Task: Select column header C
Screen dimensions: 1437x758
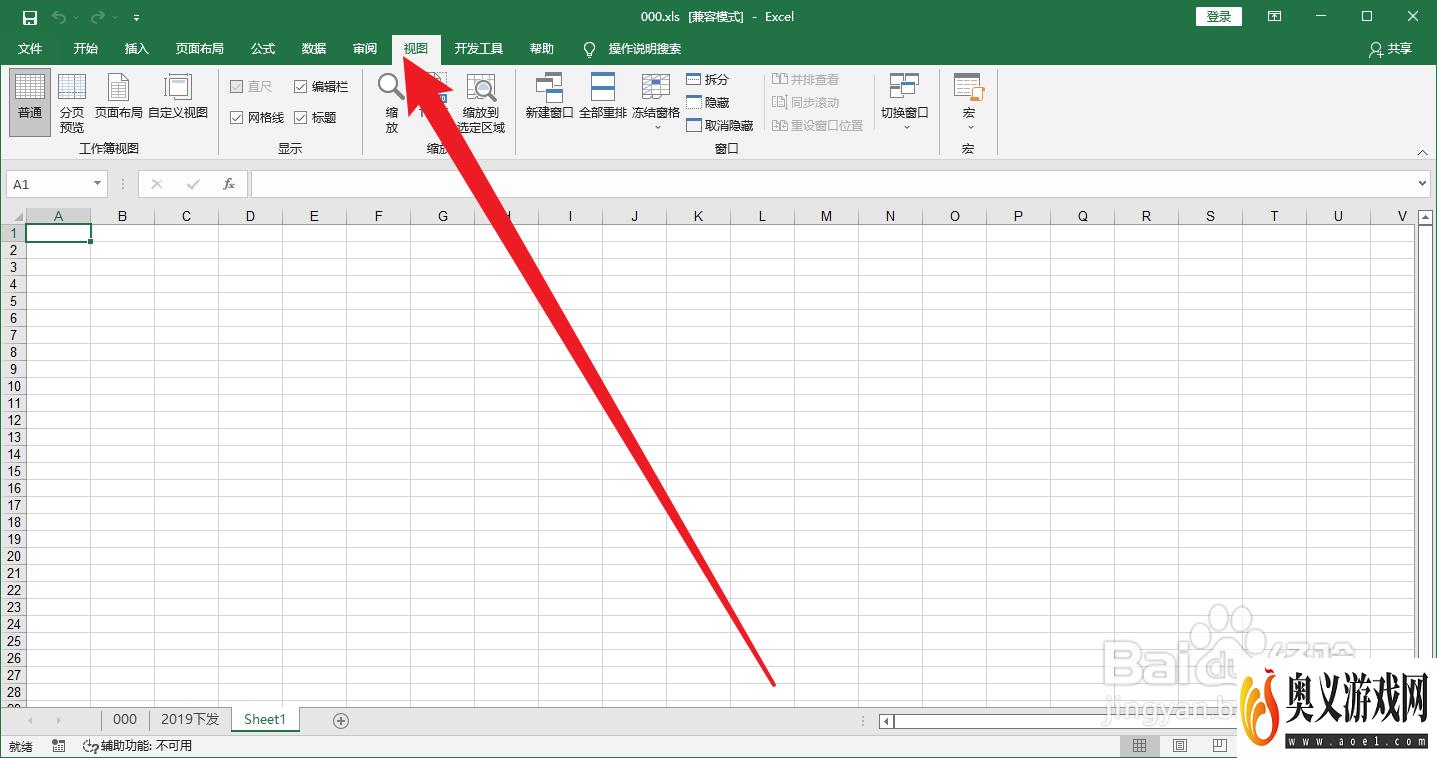Action: (x=186, y=216)
